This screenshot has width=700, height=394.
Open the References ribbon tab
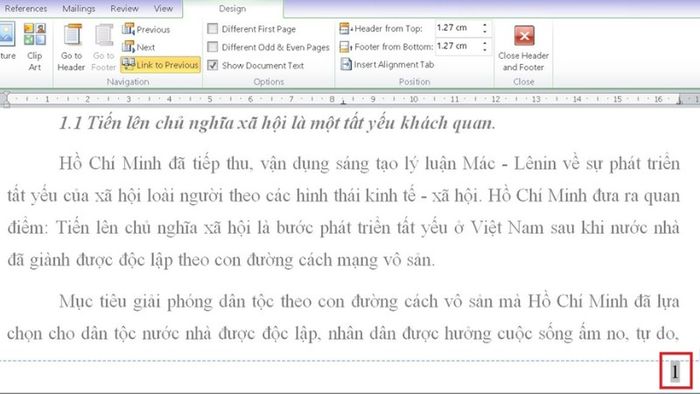pos(25,8)
